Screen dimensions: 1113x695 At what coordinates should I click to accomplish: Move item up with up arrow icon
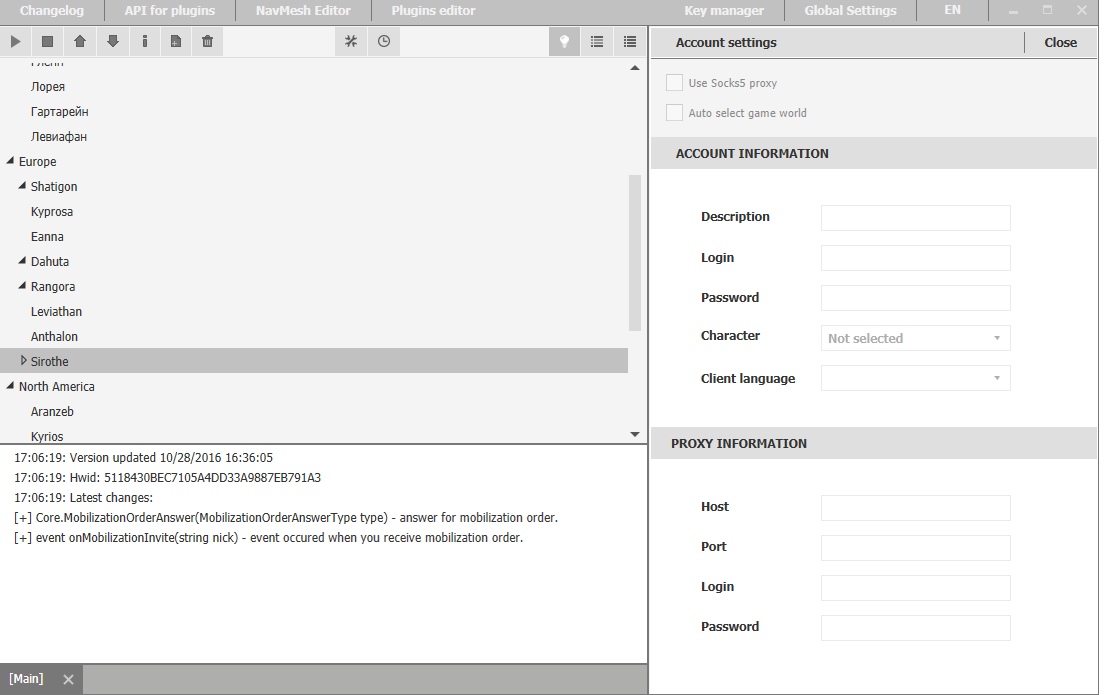coord(80,42)
